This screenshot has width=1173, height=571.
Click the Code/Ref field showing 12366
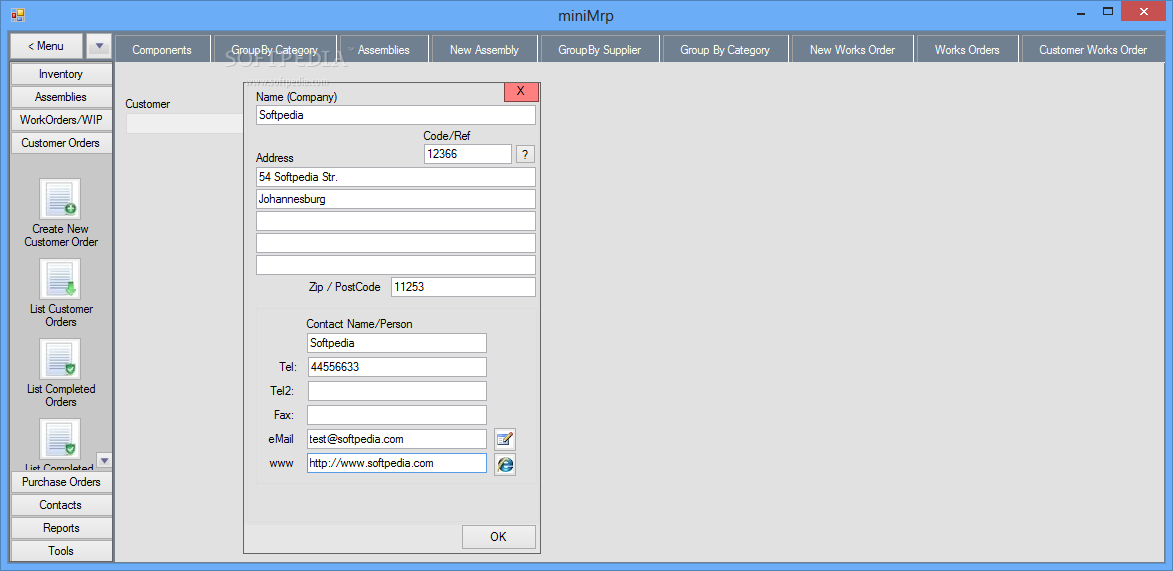tap(468, 154)
